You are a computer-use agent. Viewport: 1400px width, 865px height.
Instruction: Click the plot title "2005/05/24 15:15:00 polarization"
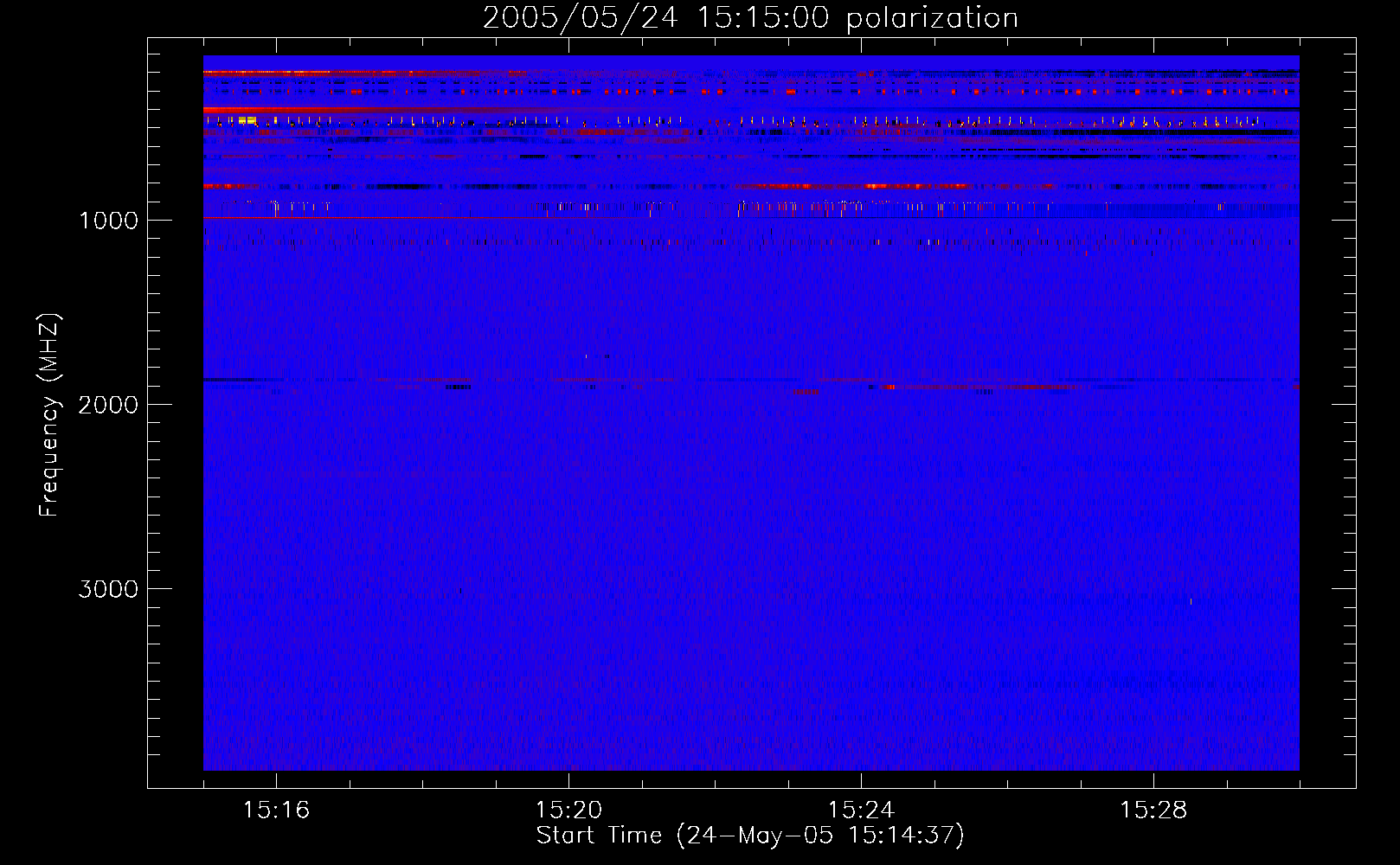click(x=750, y=18)
